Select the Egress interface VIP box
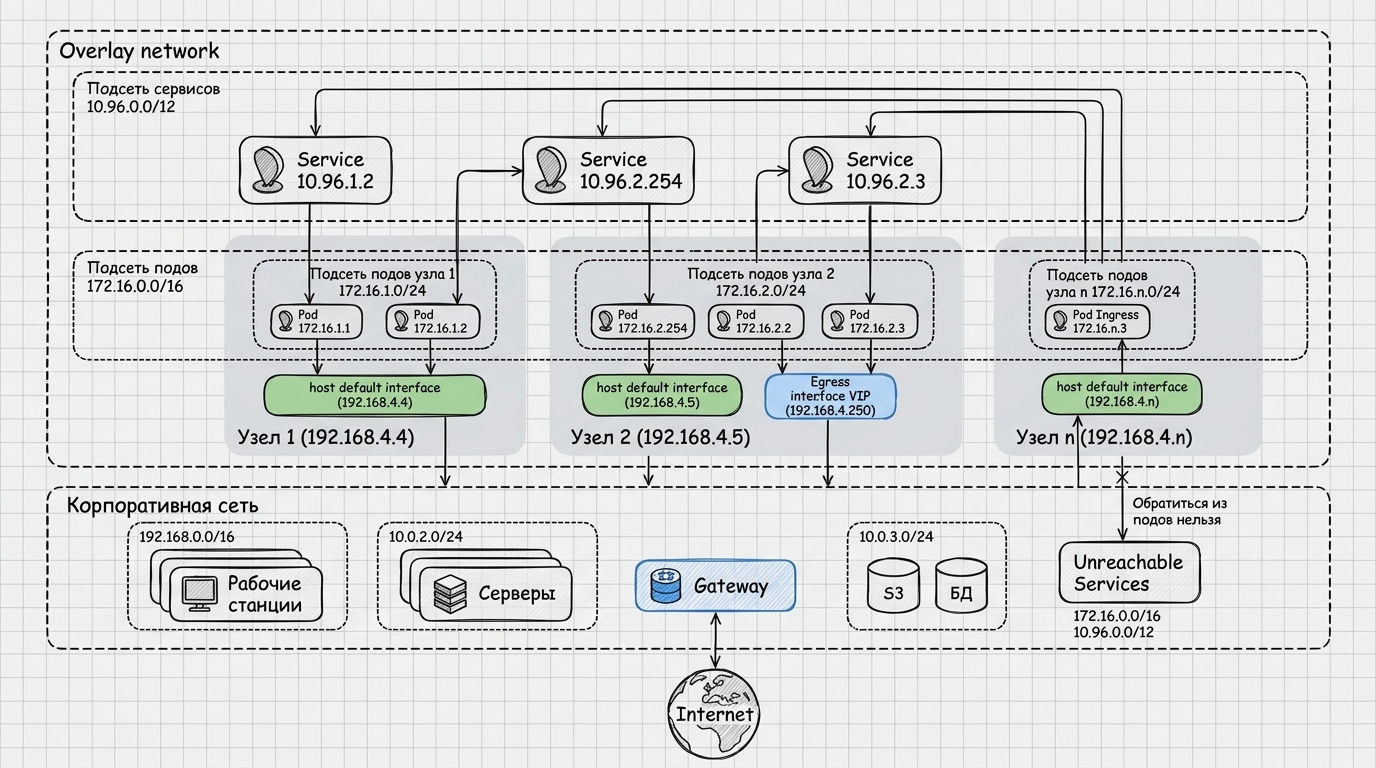The width and height of the screenshot is (1376, 768). click(831, 396)
